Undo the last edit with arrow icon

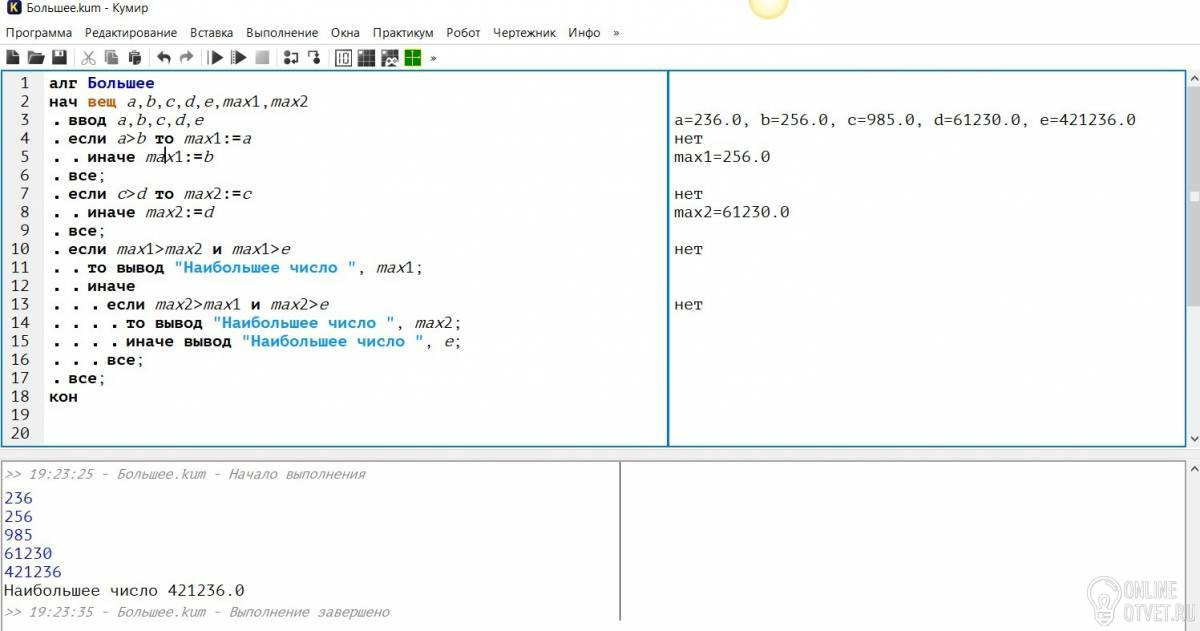click(164, 58)
